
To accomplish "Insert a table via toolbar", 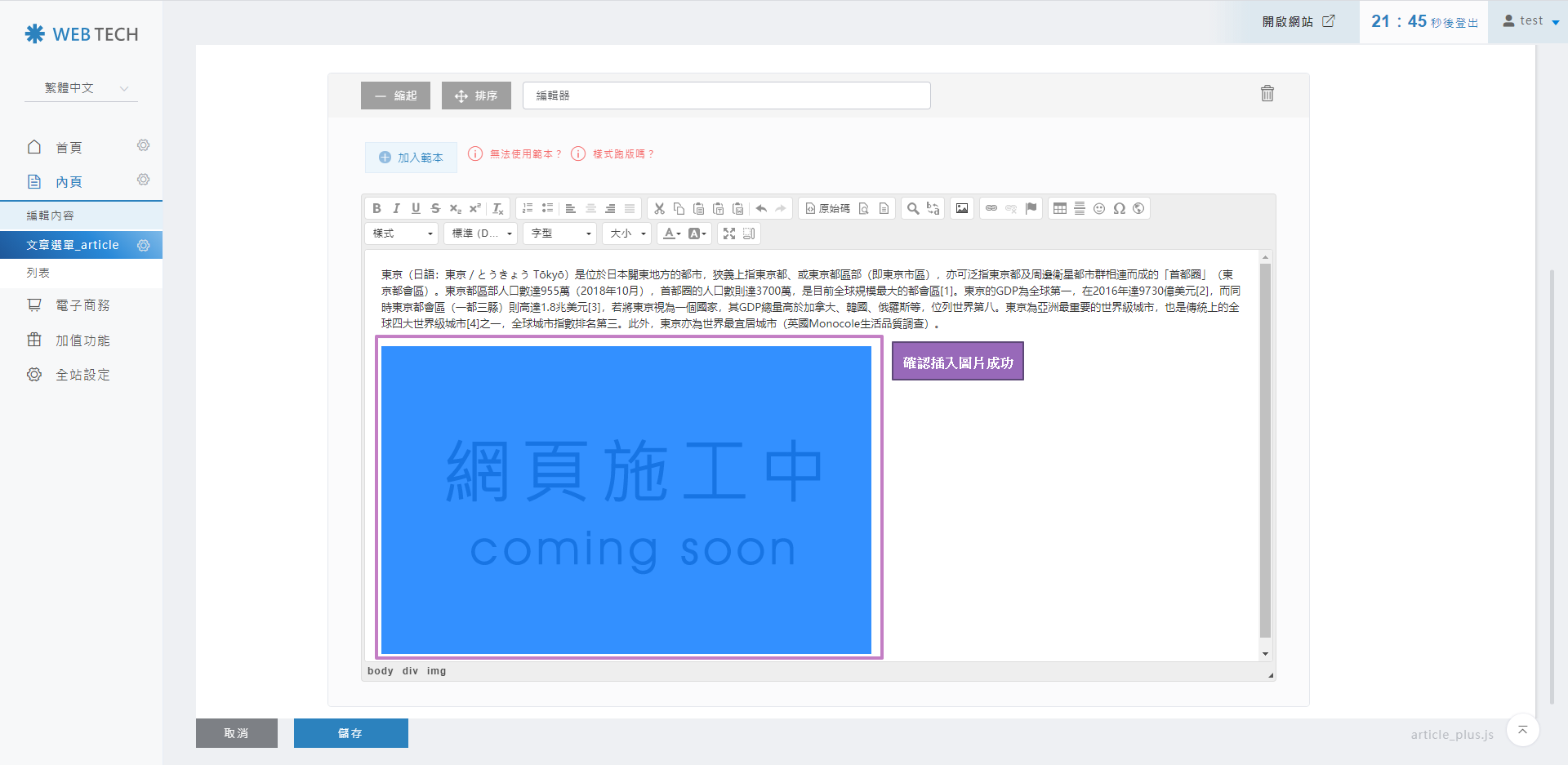I will click(1060, 208).
